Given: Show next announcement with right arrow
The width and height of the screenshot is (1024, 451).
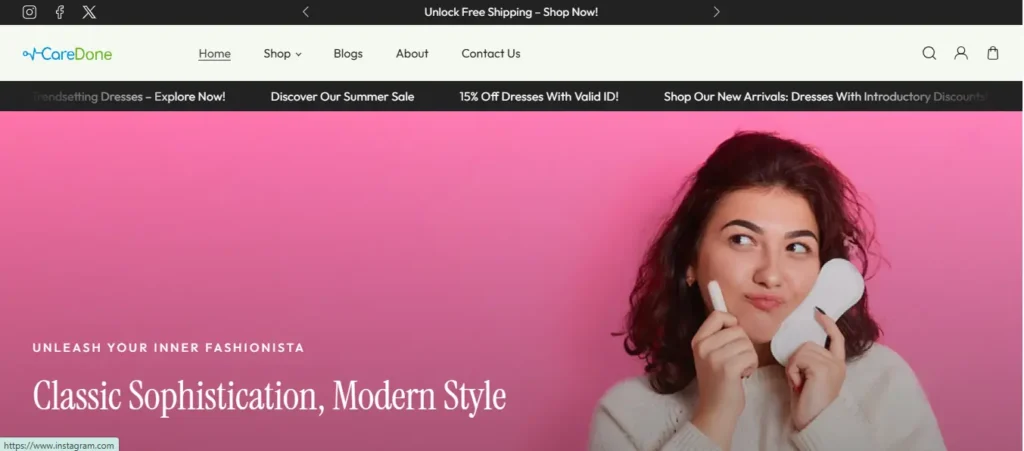Looking at the screenshot, I should coord(716,12).
